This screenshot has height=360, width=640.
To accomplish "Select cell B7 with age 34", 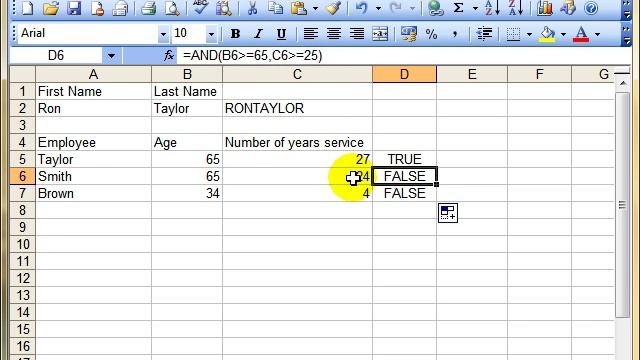I will [x=187, y=193].
